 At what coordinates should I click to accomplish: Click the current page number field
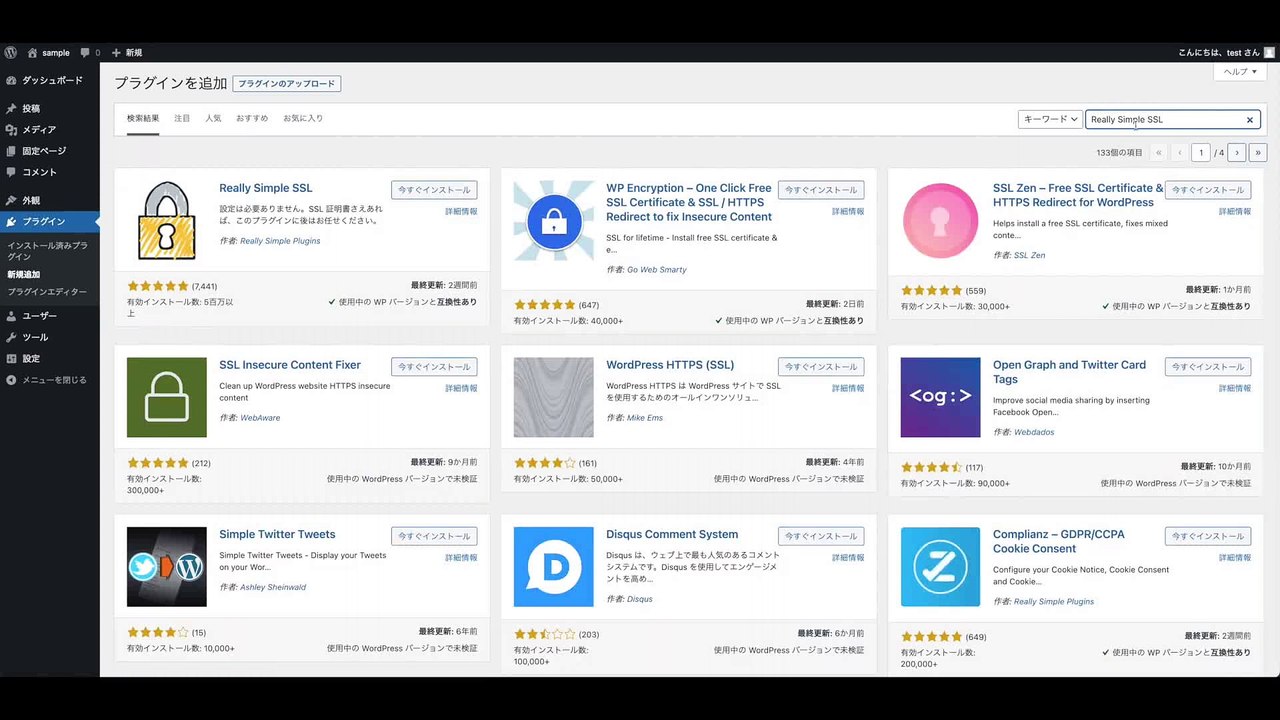[x=1201, y=153]
